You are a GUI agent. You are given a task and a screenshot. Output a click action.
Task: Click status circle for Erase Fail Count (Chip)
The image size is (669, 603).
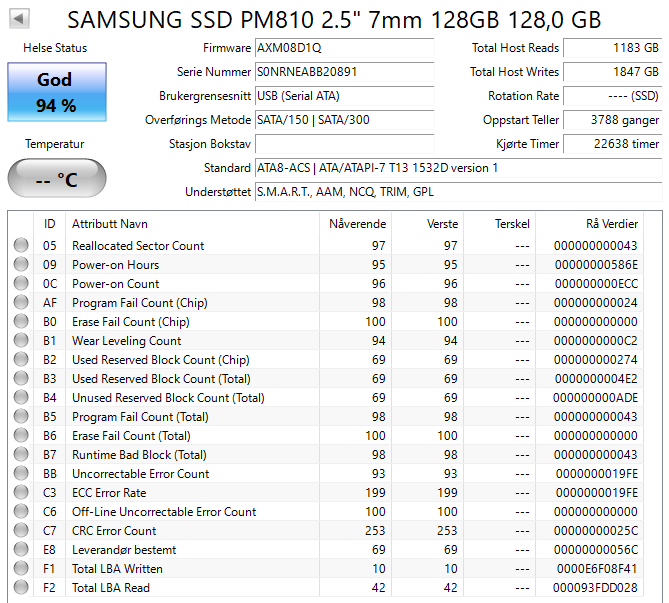coord(21,321)
